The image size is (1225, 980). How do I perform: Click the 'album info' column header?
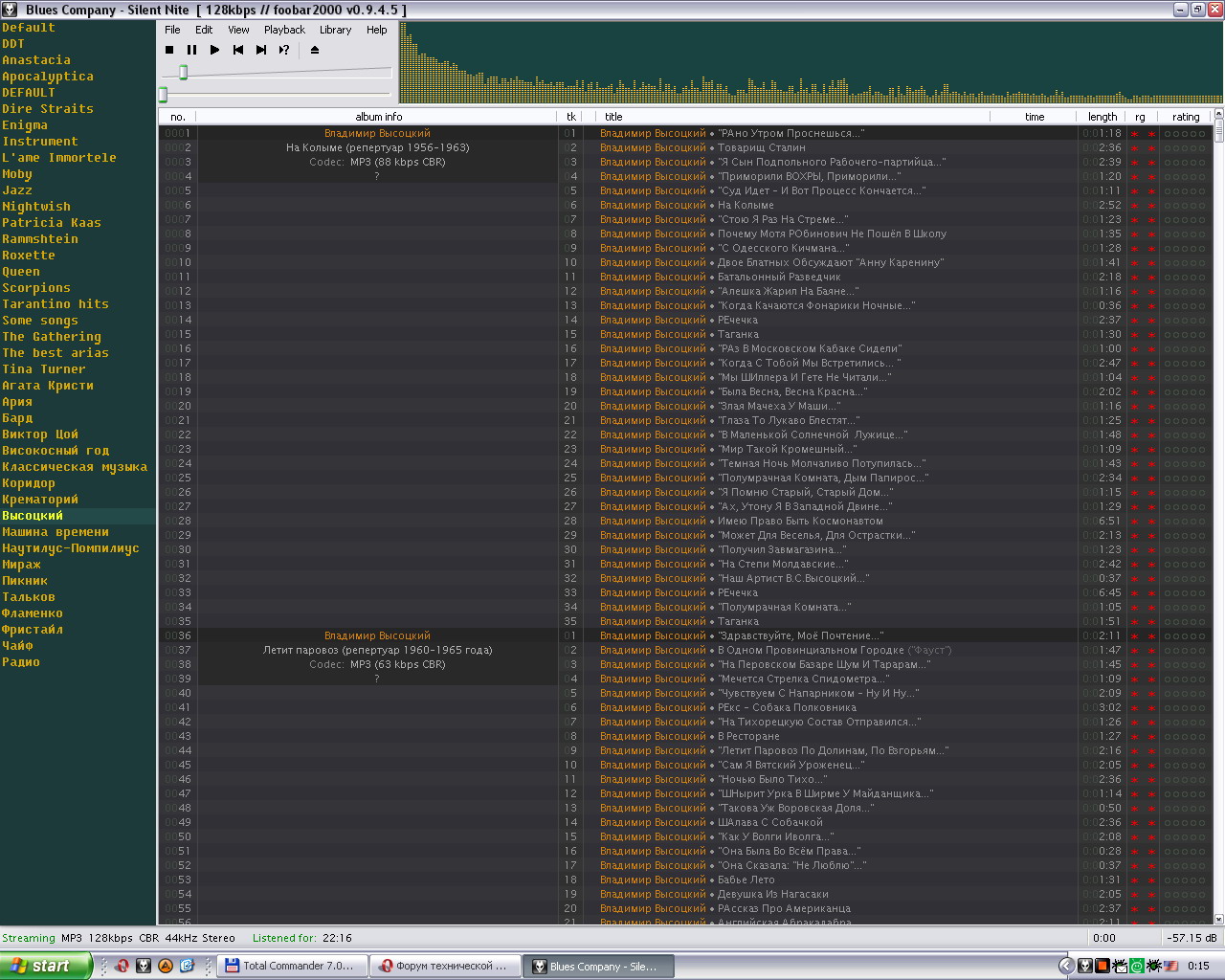tap(378, 117)
